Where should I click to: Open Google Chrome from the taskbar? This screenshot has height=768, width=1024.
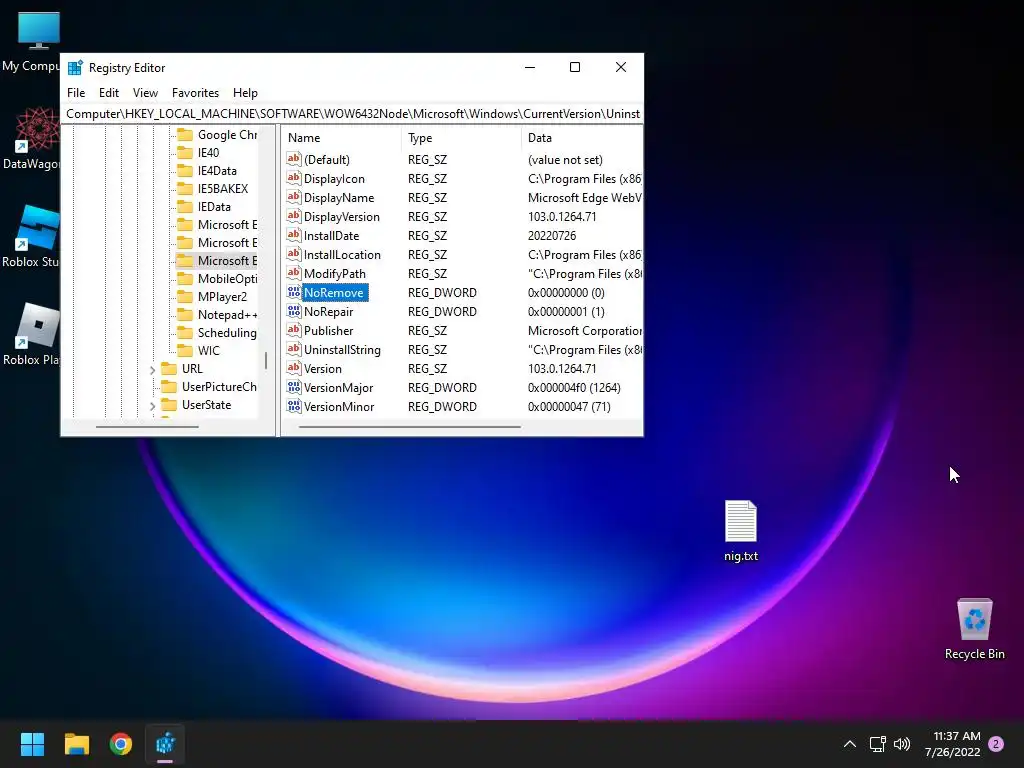(121, 744)
